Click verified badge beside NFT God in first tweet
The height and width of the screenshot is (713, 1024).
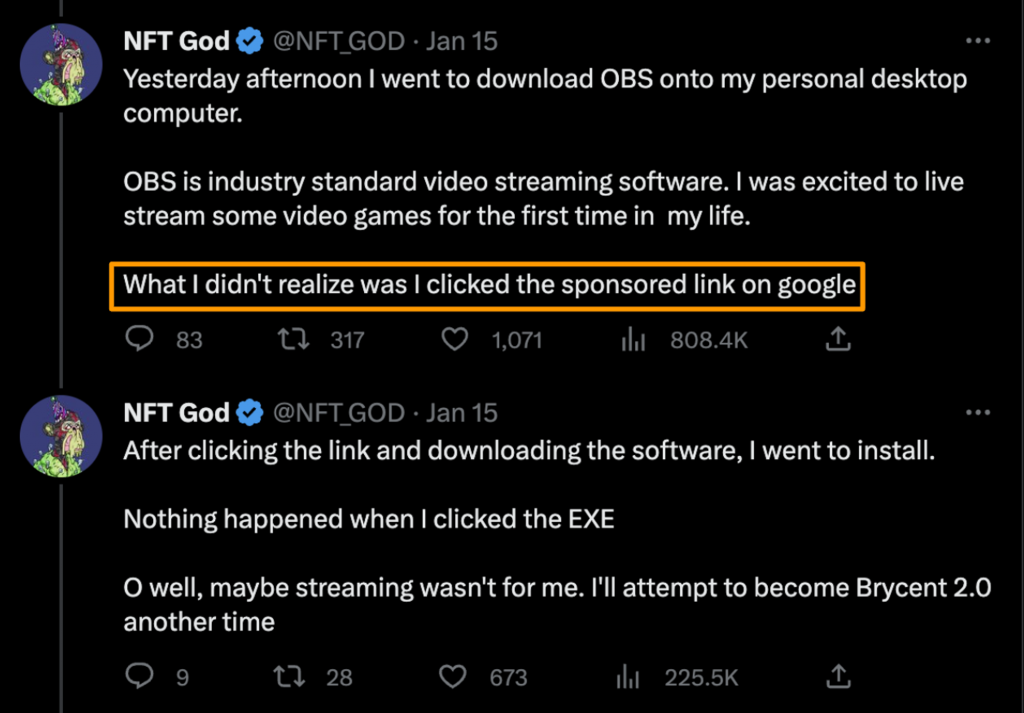pos(250,42)
